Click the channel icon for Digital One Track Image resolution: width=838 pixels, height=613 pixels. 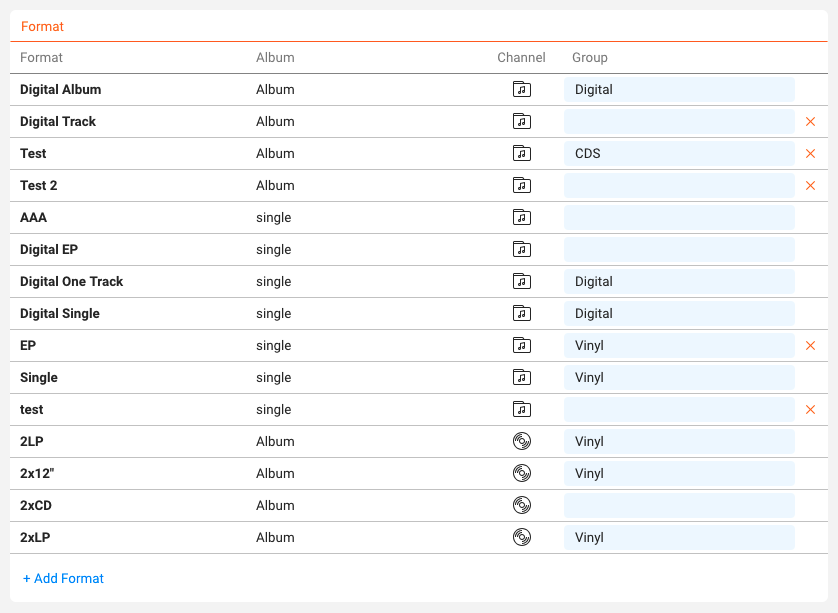coord(522,282)
